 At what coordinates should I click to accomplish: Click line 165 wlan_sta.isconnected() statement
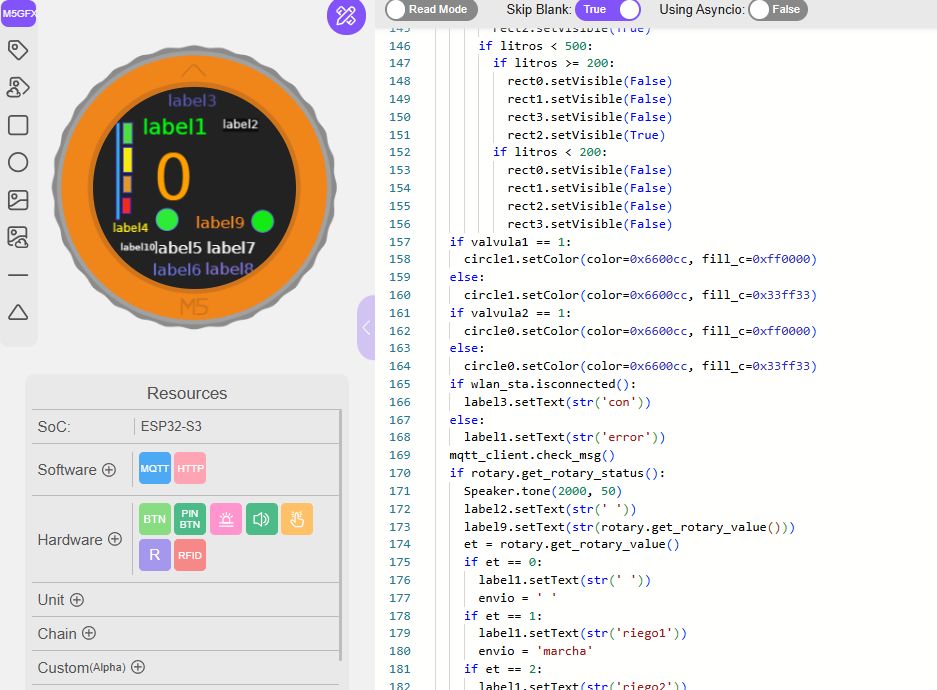click(x=543, y=384)
